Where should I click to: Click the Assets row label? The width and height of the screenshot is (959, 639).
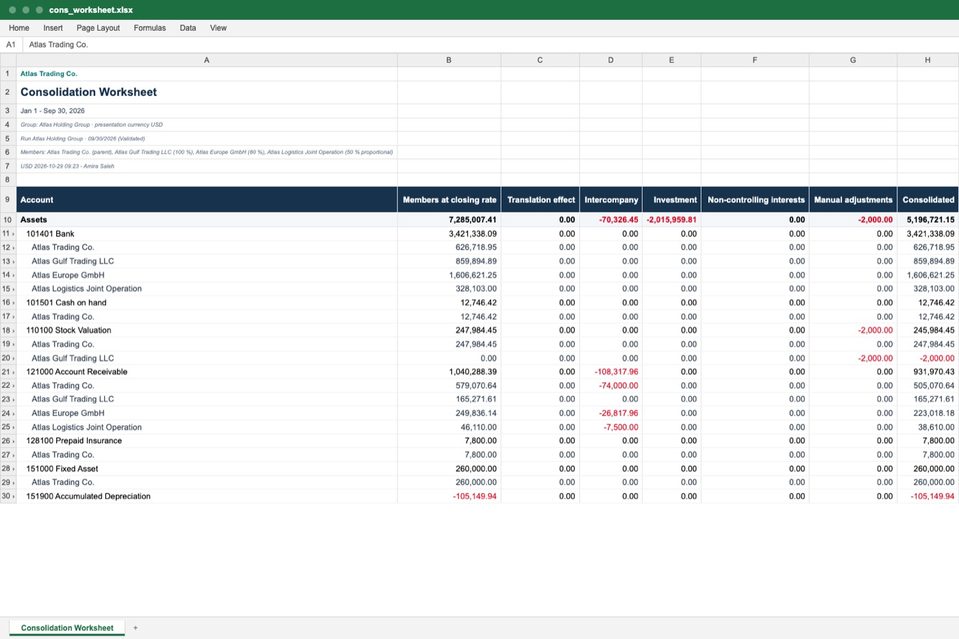[207, 220]
